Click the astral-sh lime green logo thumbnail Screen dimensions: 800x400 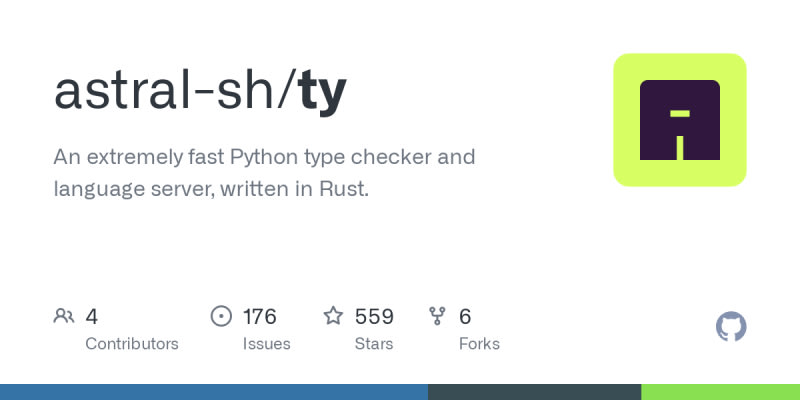[x=680, y=120]
